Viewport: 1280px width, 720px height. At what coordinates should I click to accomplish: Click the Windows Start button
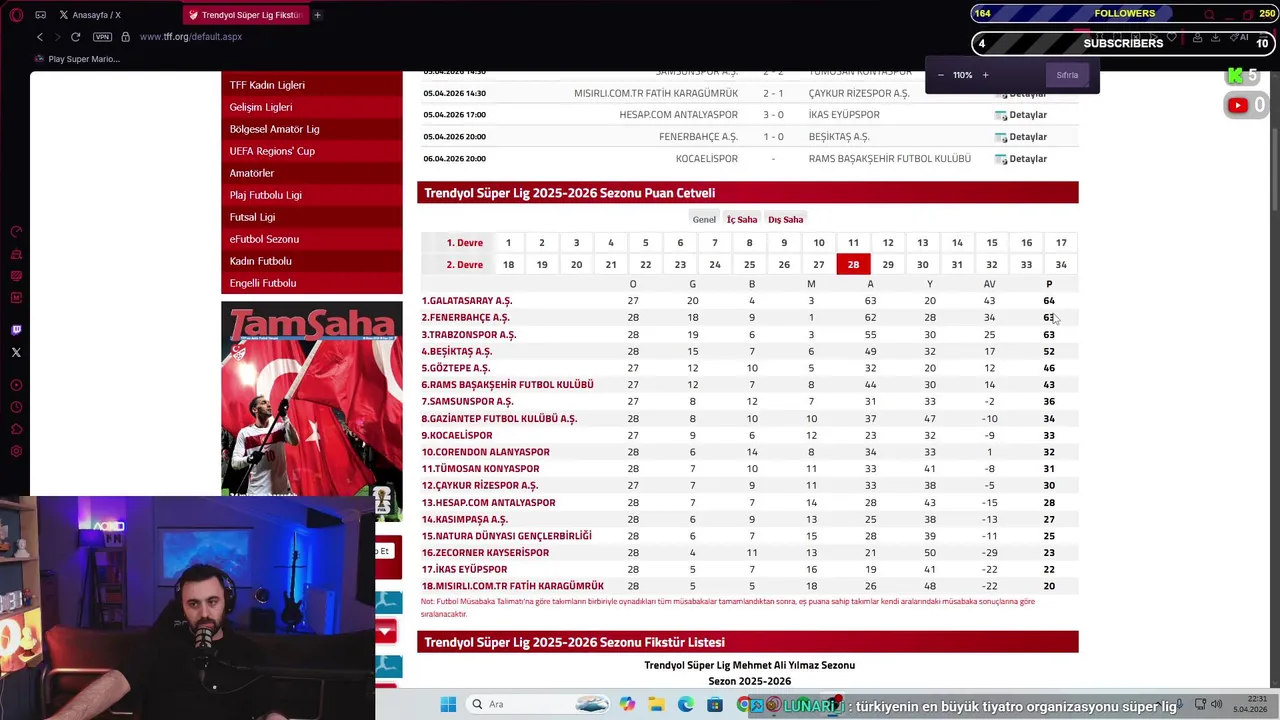[x=448, y=704]
